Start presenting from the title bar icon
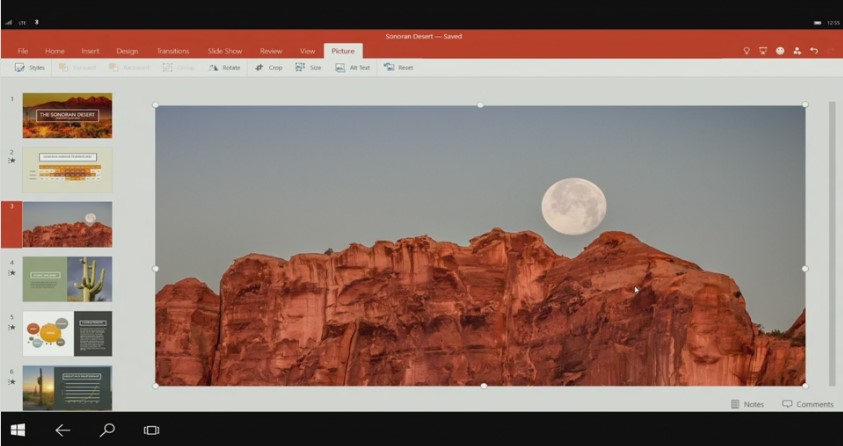 pos(763,51)
